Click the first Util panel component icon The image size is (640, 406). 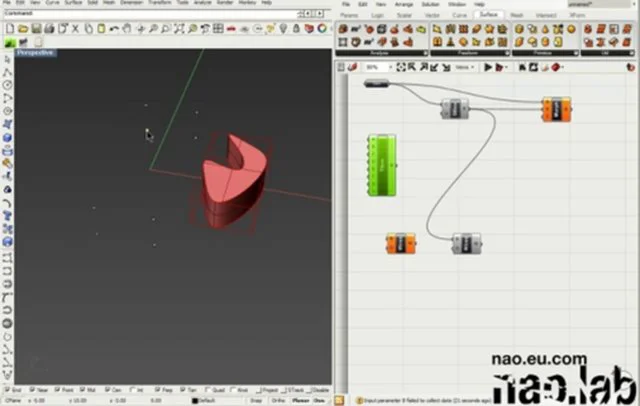coord(588,29)
